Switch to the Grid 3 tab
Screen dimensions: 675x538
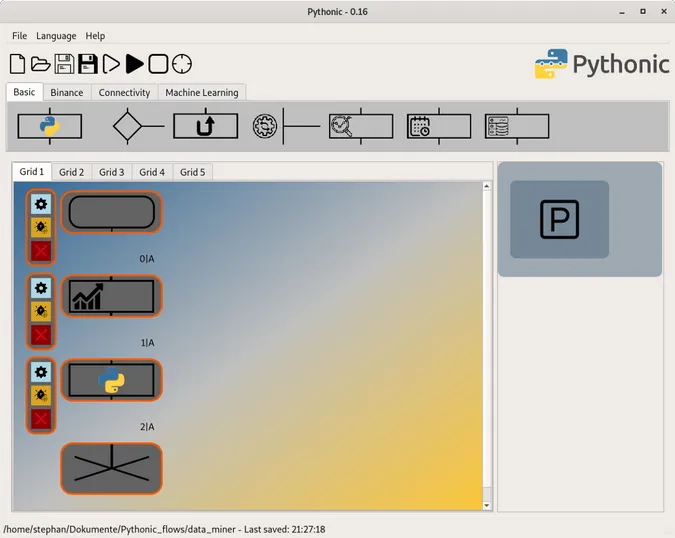tap(112, 172)
